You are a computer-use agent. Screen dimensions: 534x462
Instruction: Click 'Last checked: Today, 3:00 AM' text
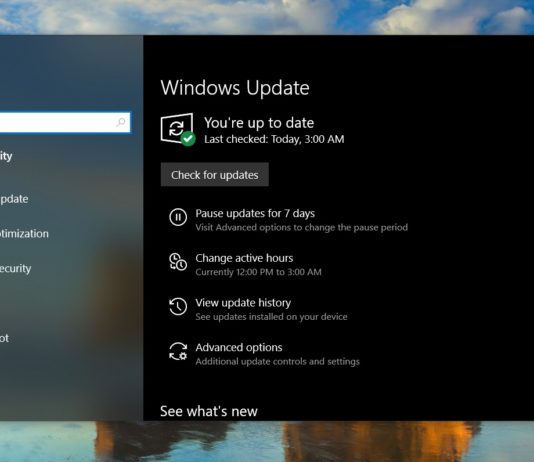[x=274, y=139]
